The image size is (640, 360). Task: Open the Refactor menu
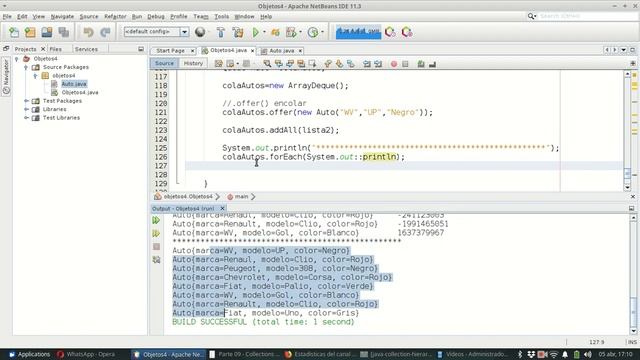115,16
